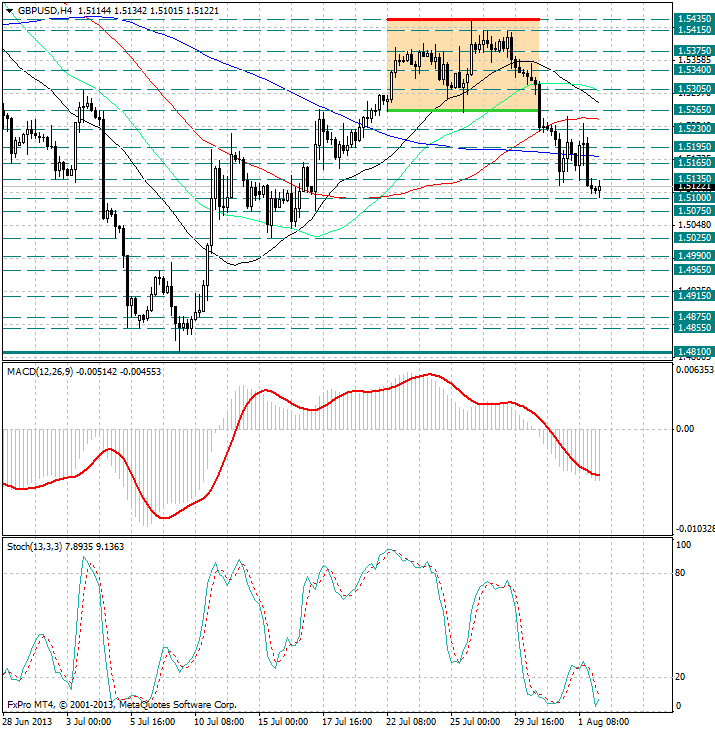Viewport: 715px width, 730px height.
Task: Click the 1.49650 price level label
Action: coord(694,270)
